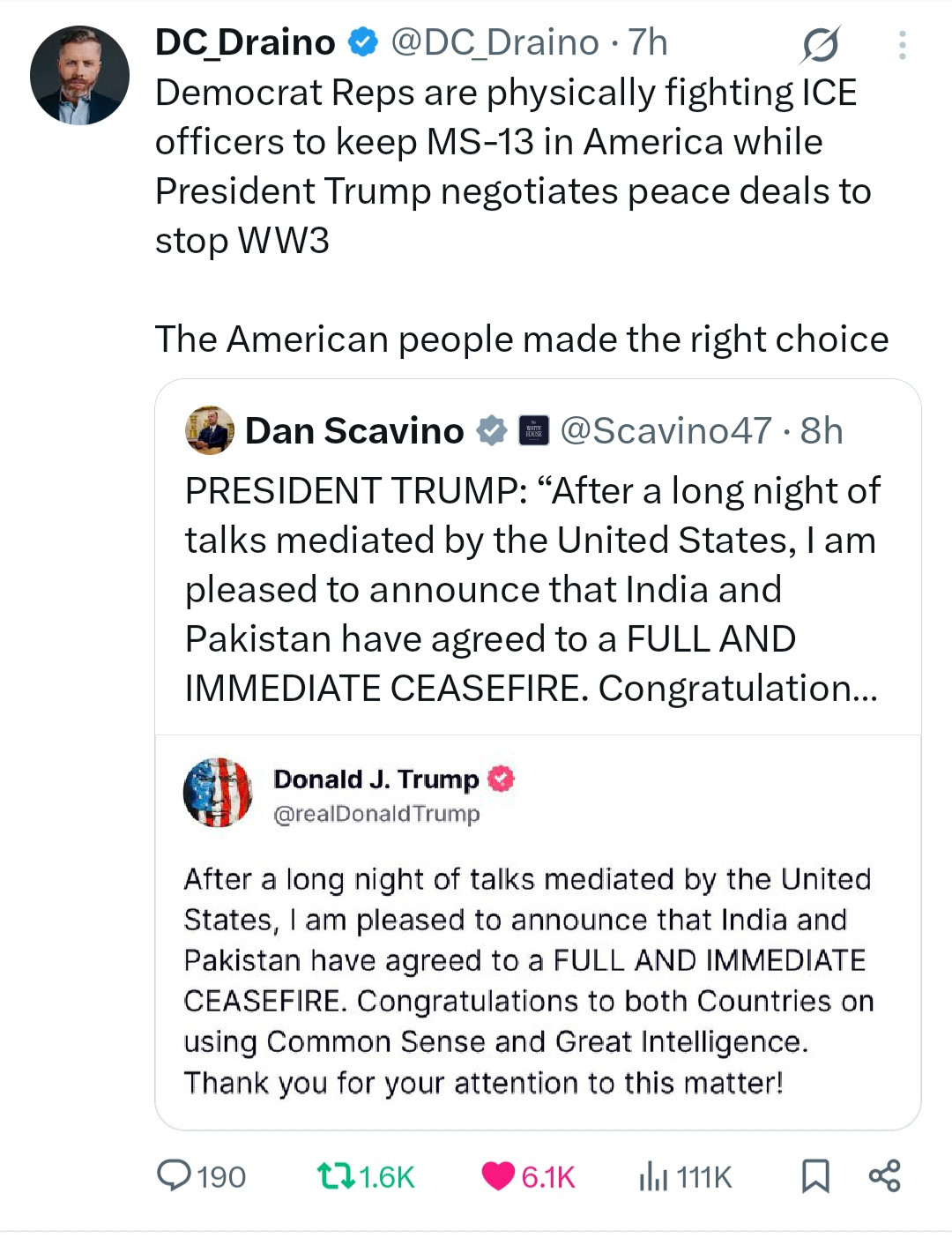Toggle the heart like showing 6.1K
The image size is (952, 1238).
point(498,1175)
